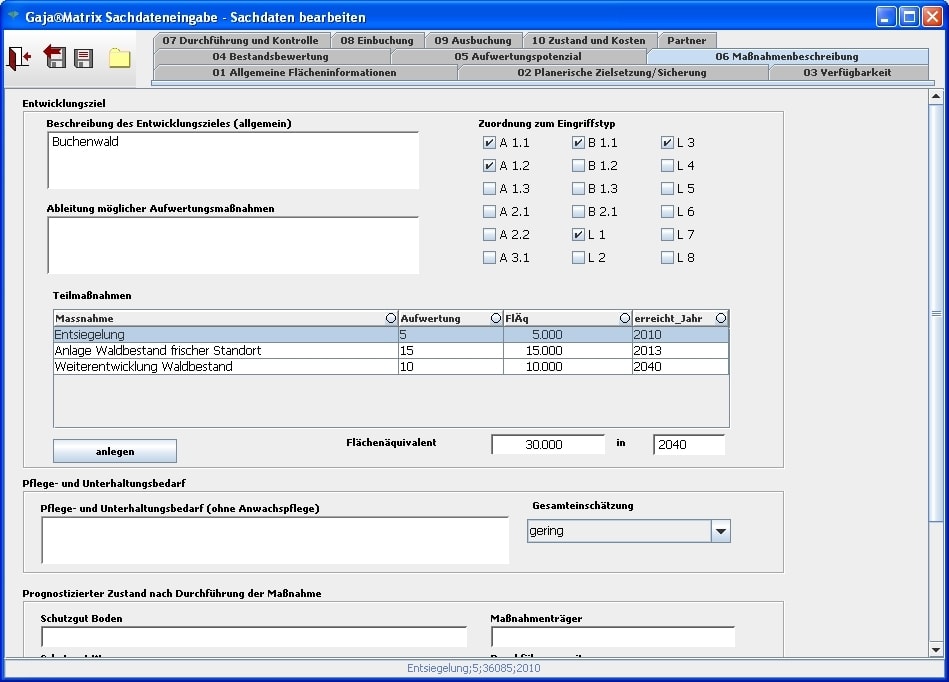Open the yellow folder icon

120,58
